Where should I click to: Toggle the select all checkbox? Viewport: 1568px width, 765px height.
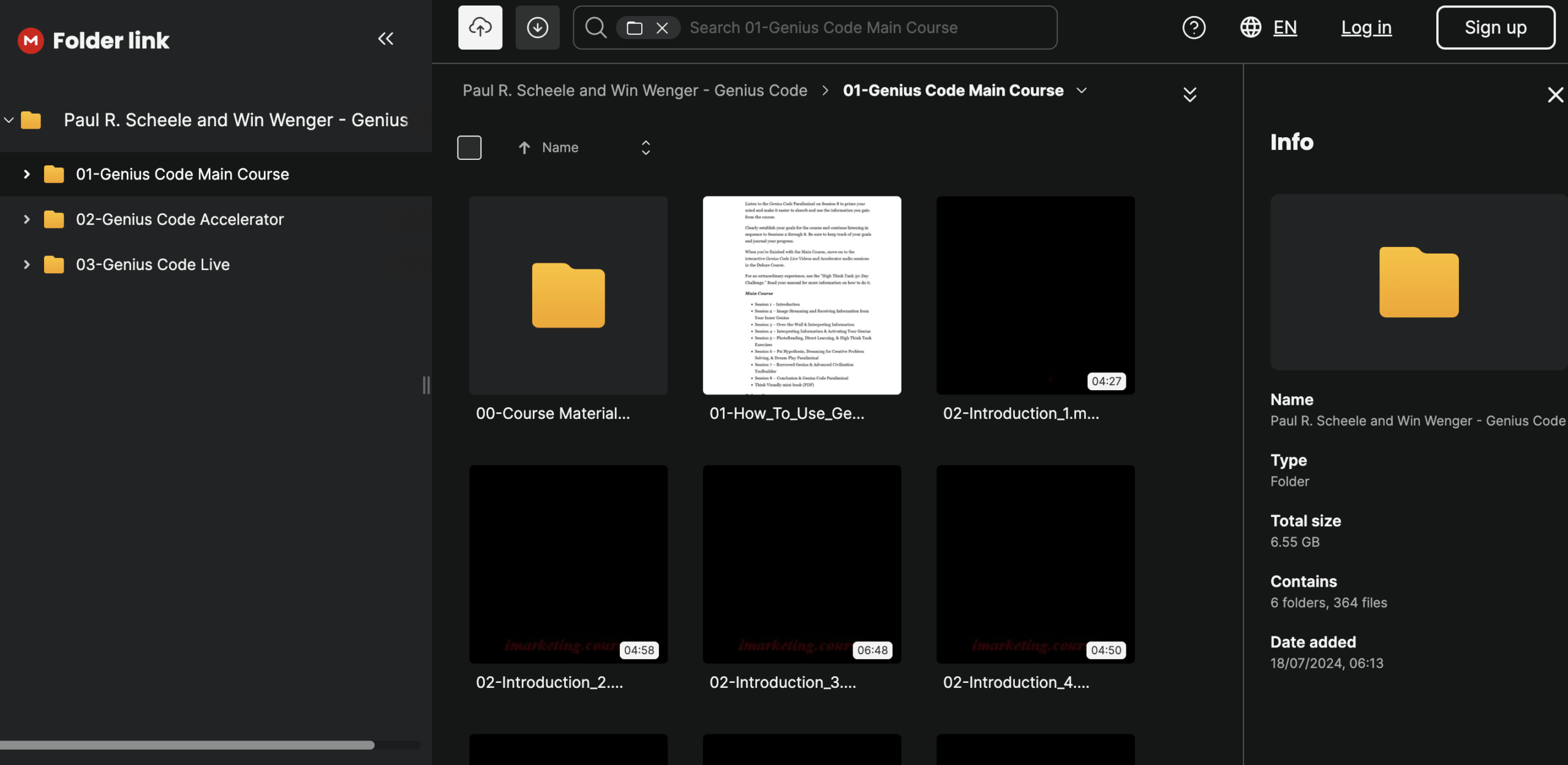[469, 148]
